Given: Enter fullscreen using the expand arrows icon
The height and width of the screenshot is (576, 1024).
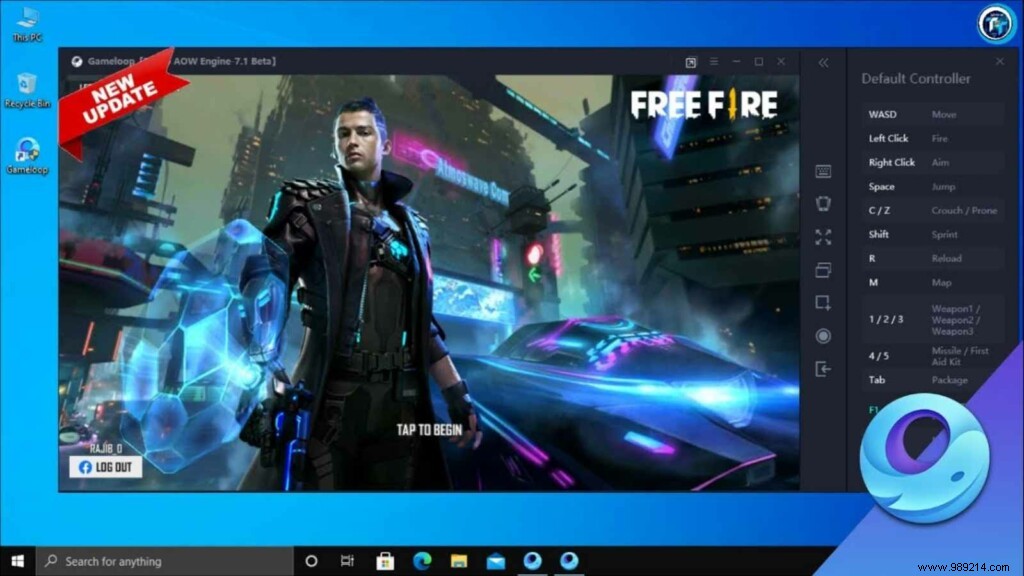Looking at the screenshot, I should [823, 238].
